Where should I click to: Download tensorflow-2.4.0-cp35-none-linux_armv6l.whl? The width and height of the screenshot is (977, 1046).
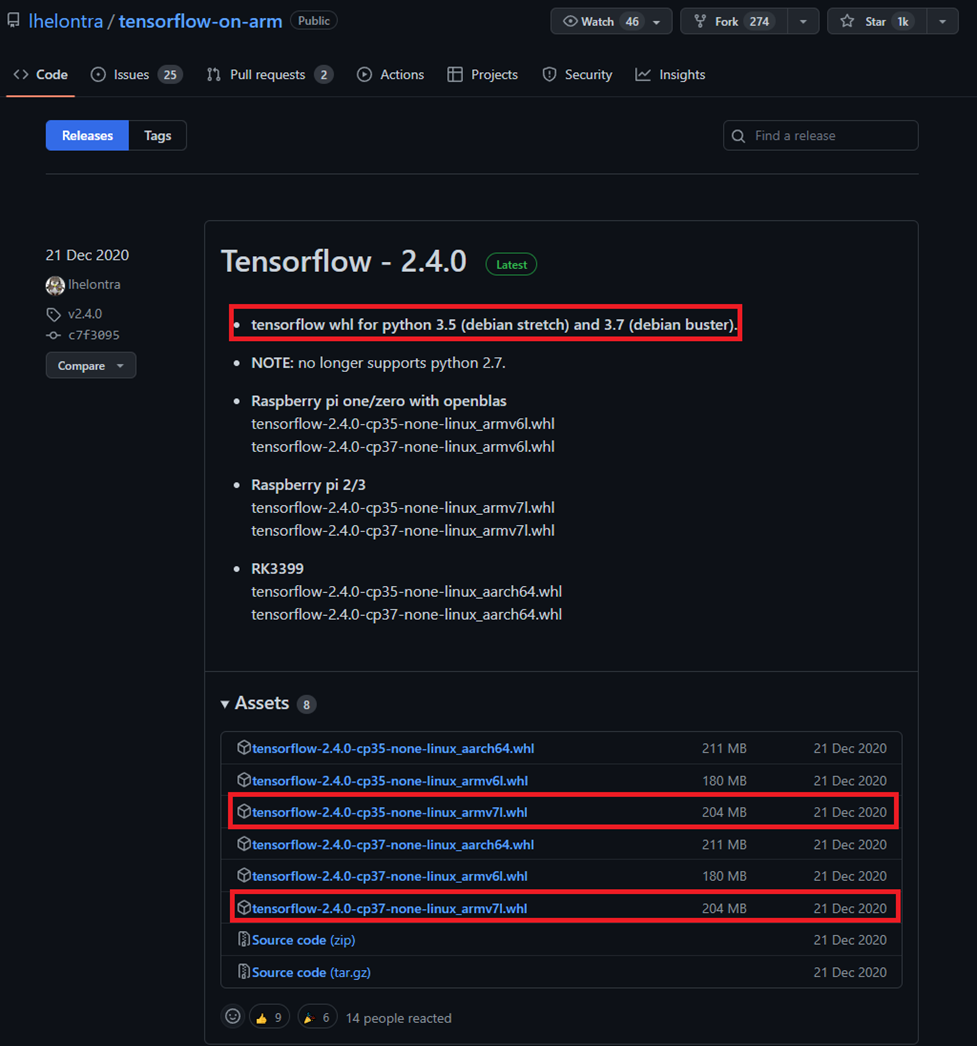pyautogui.click(x=389, y=780)
